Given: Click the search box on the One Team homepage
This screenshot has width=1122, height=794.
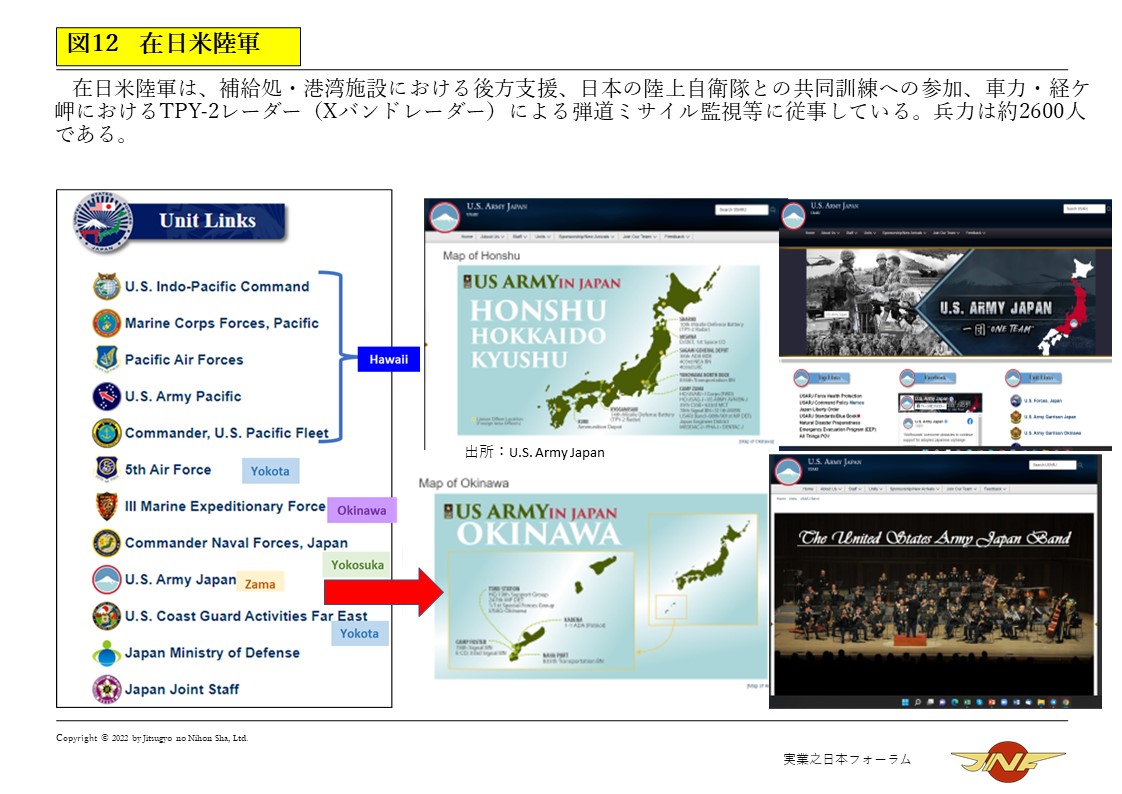Looking at the screenshot, I should pos(1086,209).
